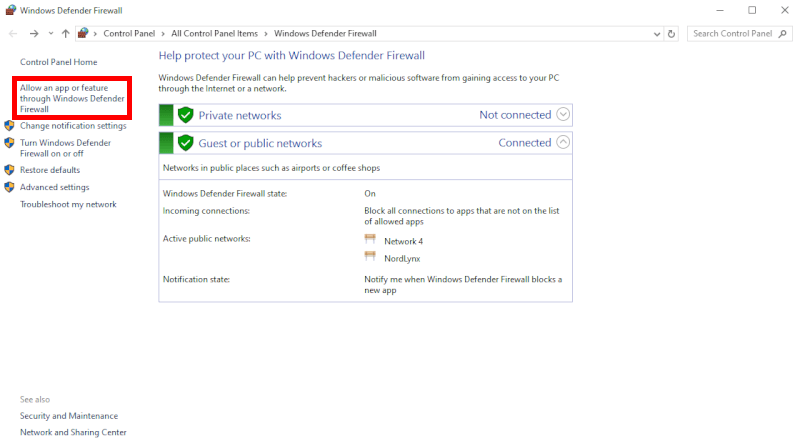The width and height of the screenshot is (800, 446).
Task: Click All Control Panel Items breadcrumb
Action: click(x=215, y=33)
